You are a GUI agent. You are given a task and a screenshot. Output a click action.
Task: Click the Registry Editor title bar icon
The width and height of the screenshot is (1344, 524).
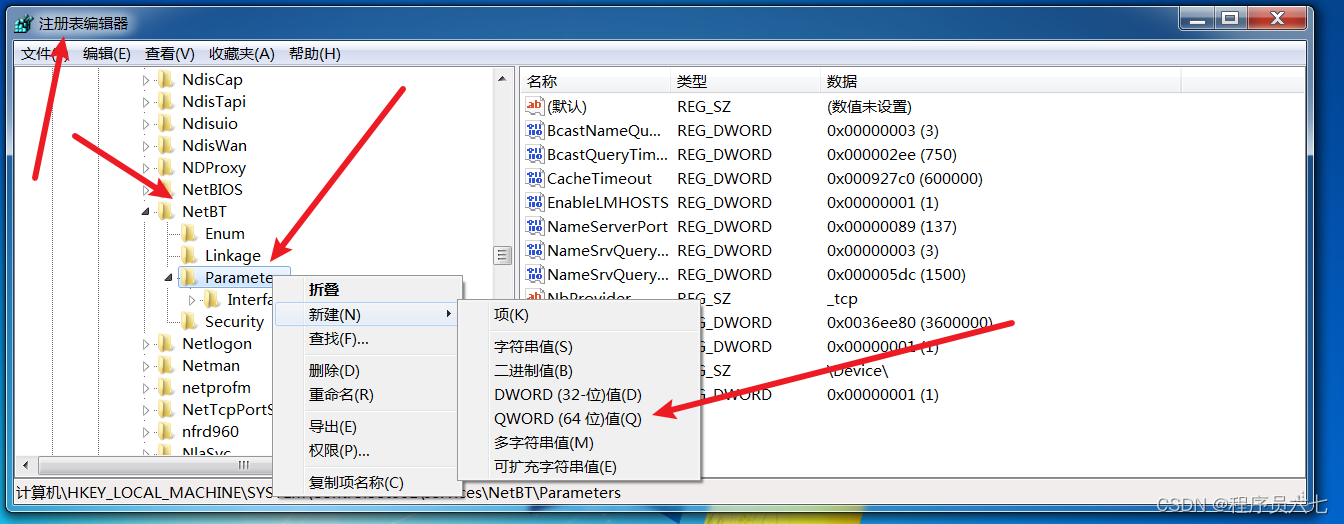24,23
